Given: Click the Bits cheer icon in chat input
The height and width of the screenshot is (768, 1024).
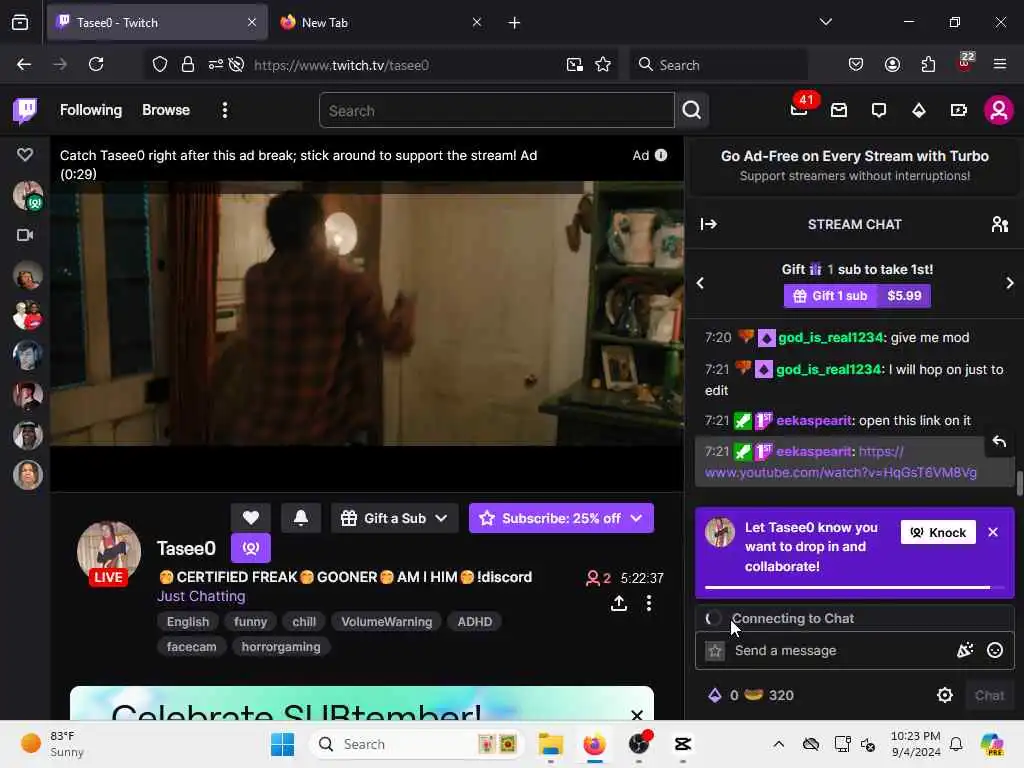Looking at the screenshot, I should click(965, 650).
